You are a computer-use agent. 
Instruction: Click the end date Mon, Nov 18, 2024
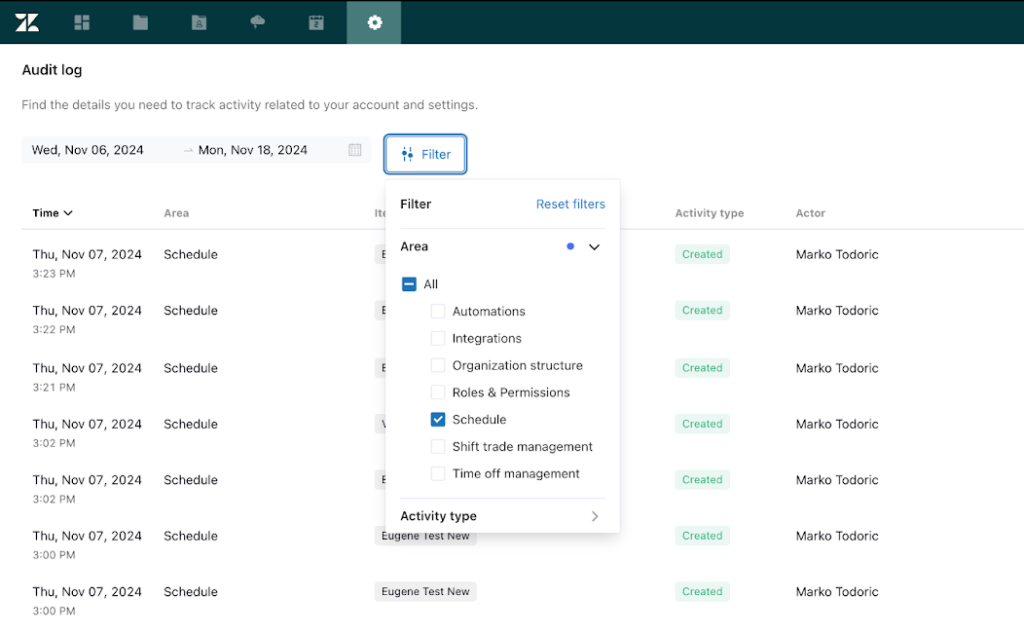253,150
